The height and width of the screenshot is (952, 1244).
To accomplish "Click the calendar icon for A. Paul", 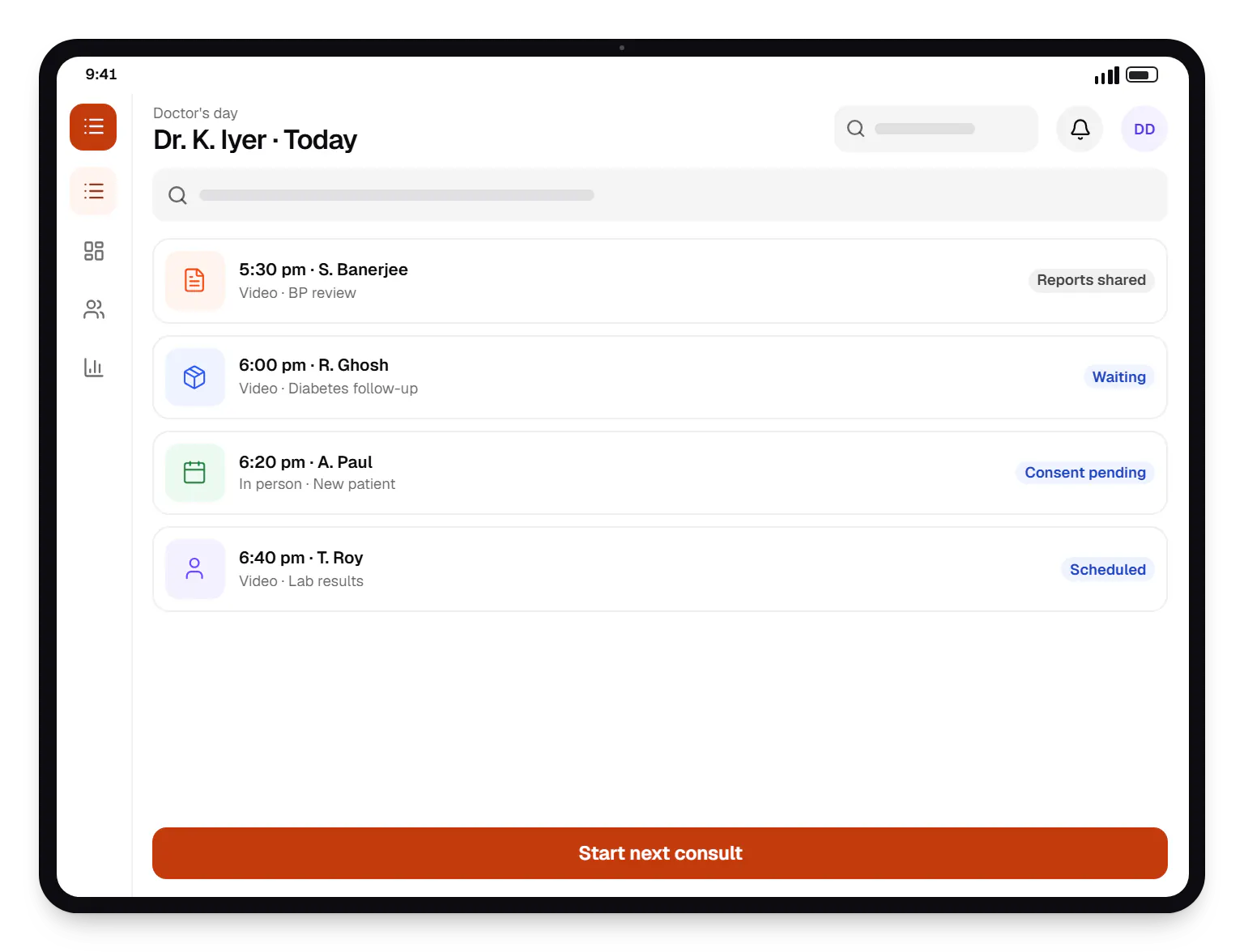I will tap(194, 473).
